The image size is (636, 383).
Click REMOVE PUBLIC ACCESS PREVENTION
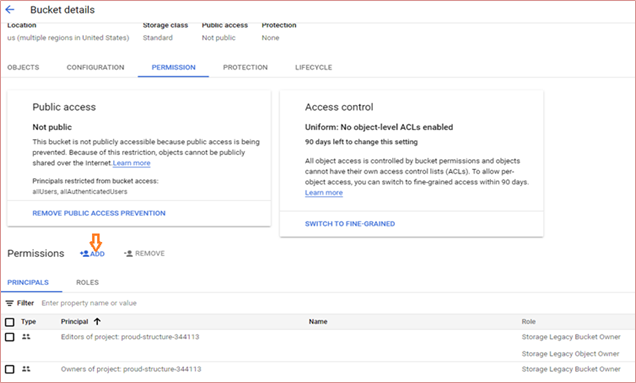point(99,213)
